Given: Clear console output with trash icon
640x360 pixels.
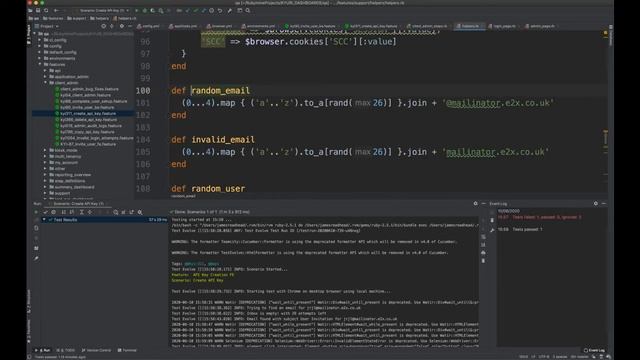Looking at the screenshot, I should point(483,261).
